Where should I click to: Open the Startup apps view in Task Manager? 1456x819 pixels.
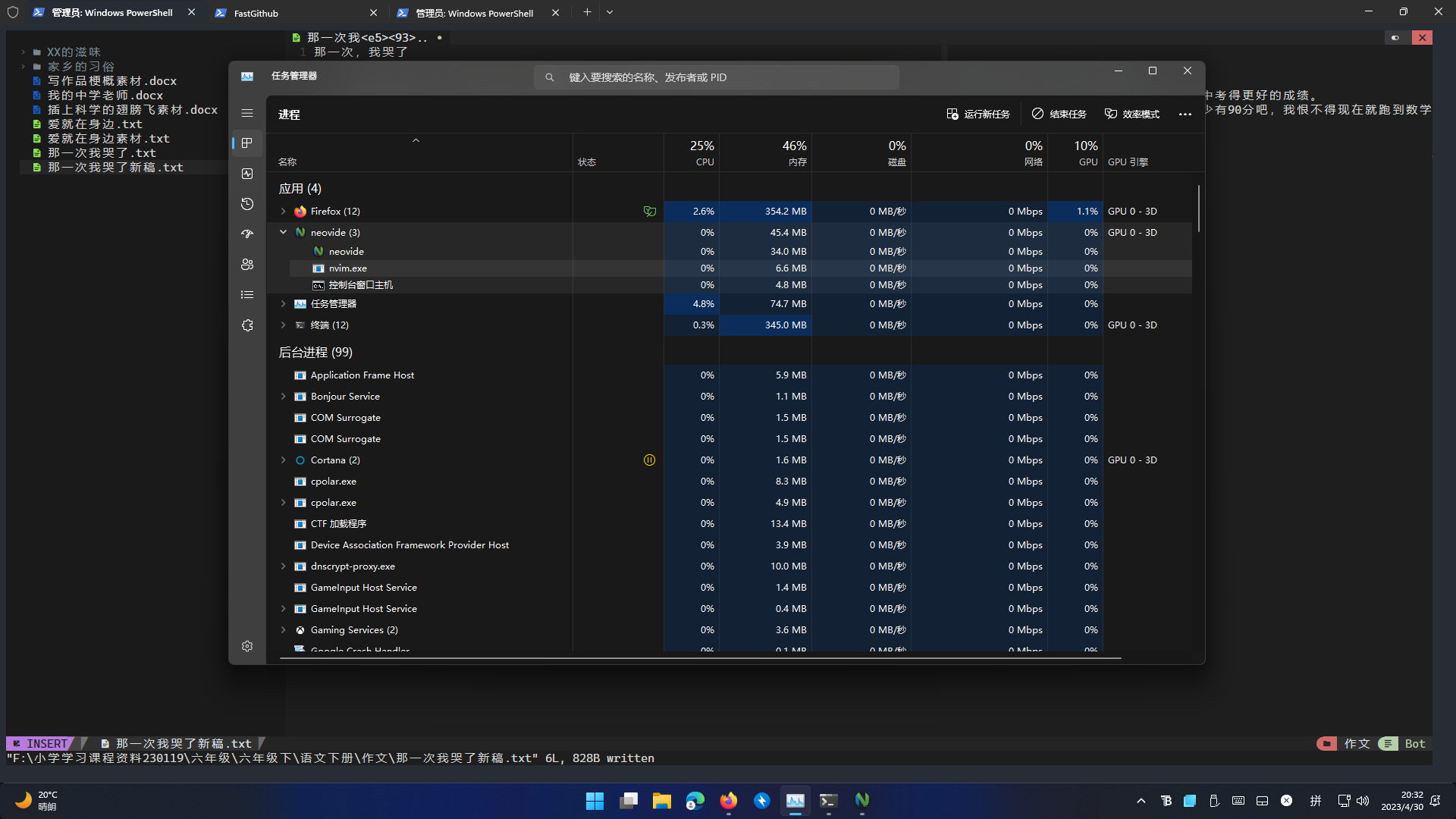[x=247, y=233]
